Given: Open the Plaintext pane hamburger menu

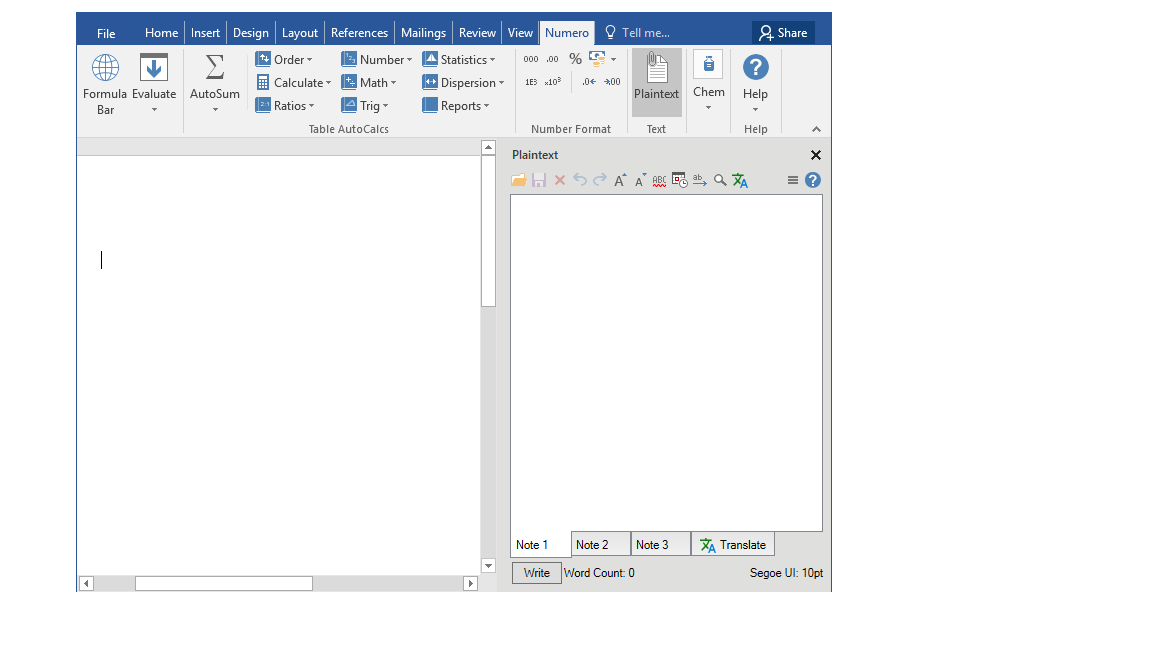Looking at the screenshot, I should coord(793,181).
